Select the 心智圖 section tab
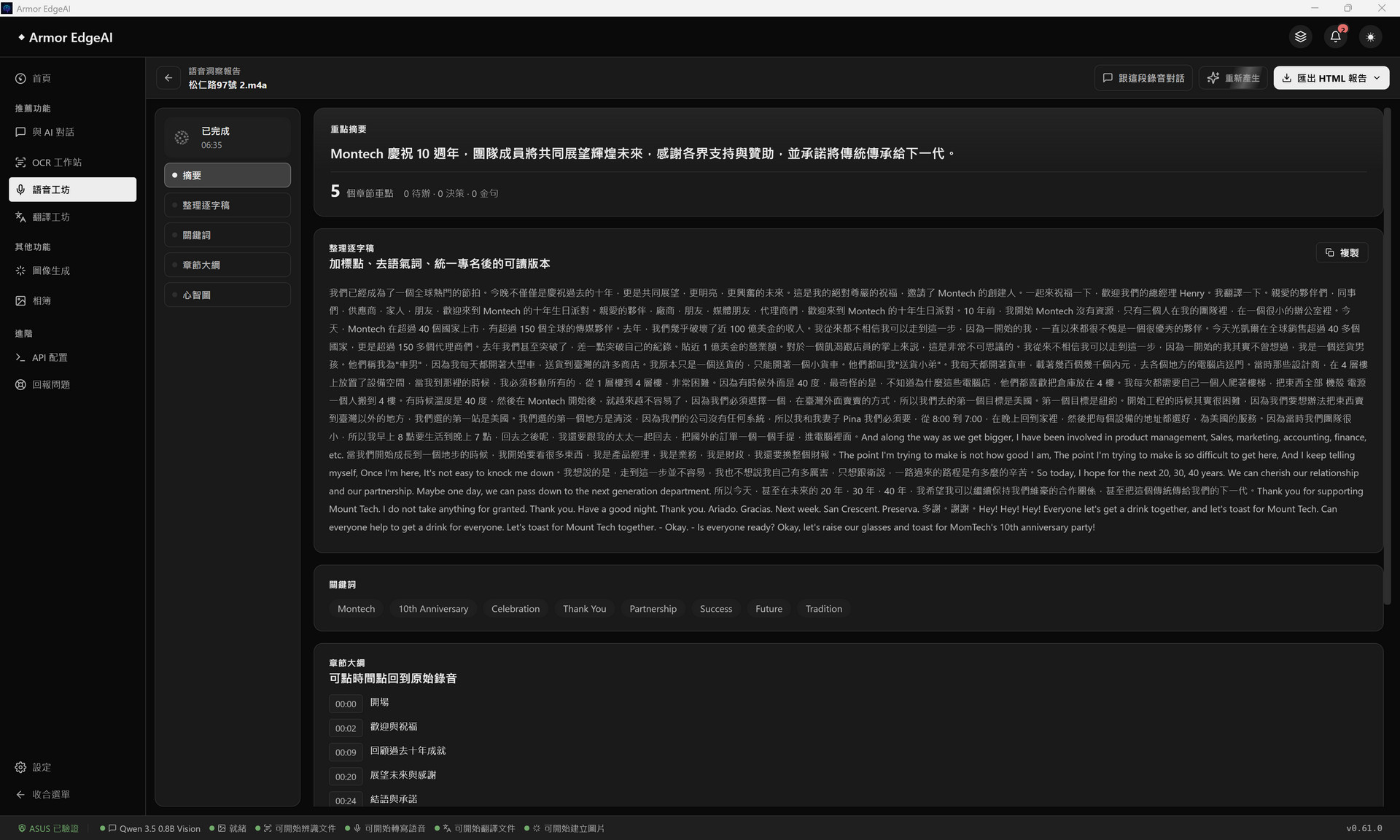The image size is (1400, 840). 227,295
